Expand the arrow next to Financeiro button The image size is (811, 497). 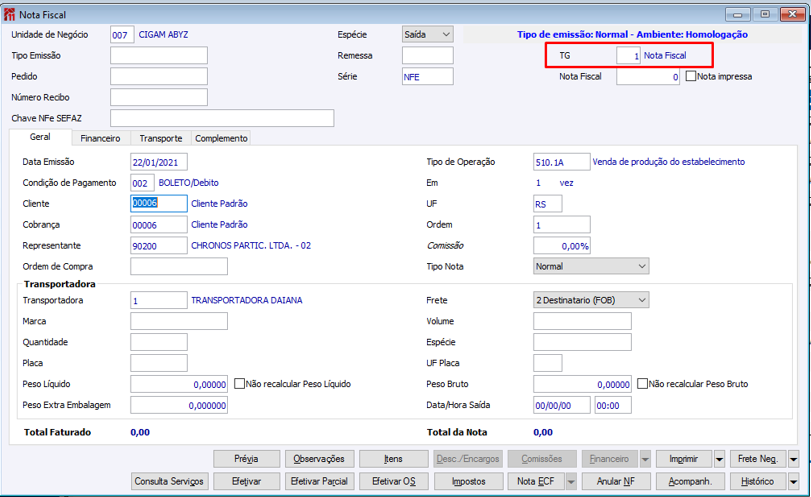point(645,459)
